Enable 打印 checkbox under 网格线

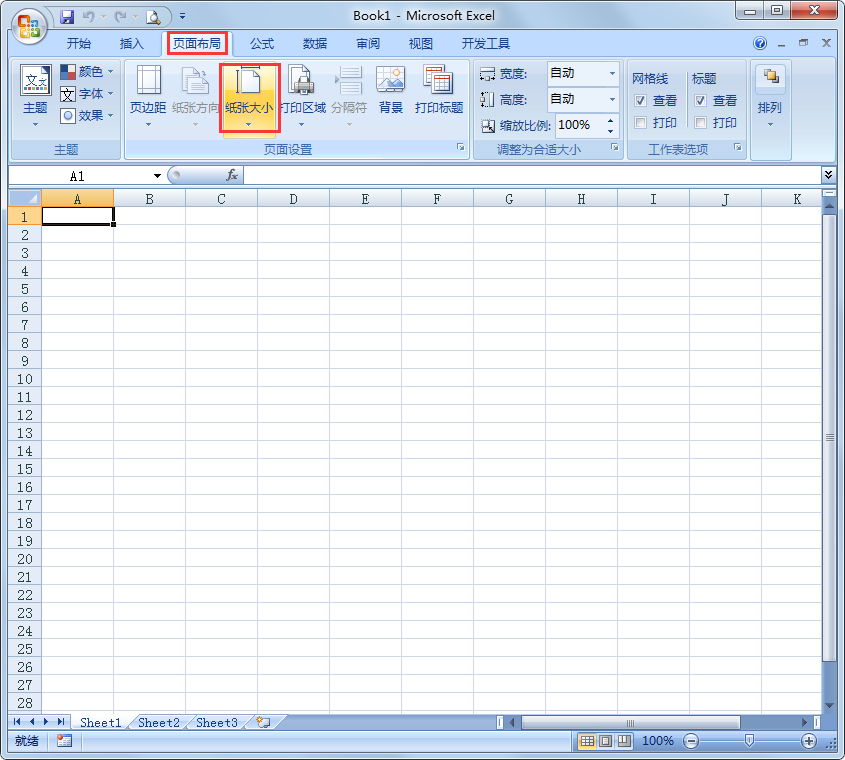(640, 122)
